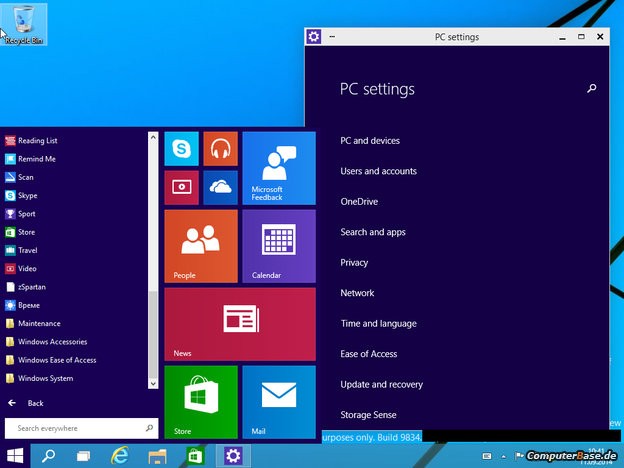Click the down arrow of the apps list scrollbar
Viewport: 624px width, 468px height.
[153, 383]
